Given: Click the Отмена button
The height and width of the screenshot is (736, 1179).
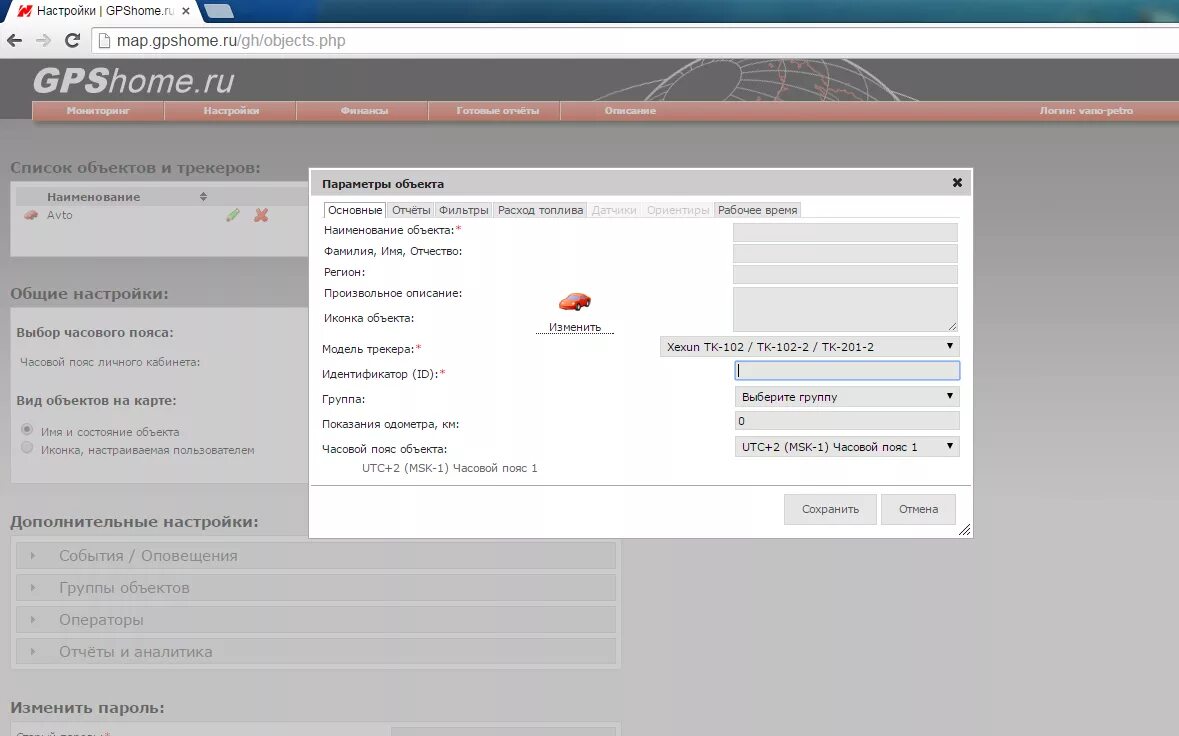Looking at the screenshot, I should [x=918, y=509].
